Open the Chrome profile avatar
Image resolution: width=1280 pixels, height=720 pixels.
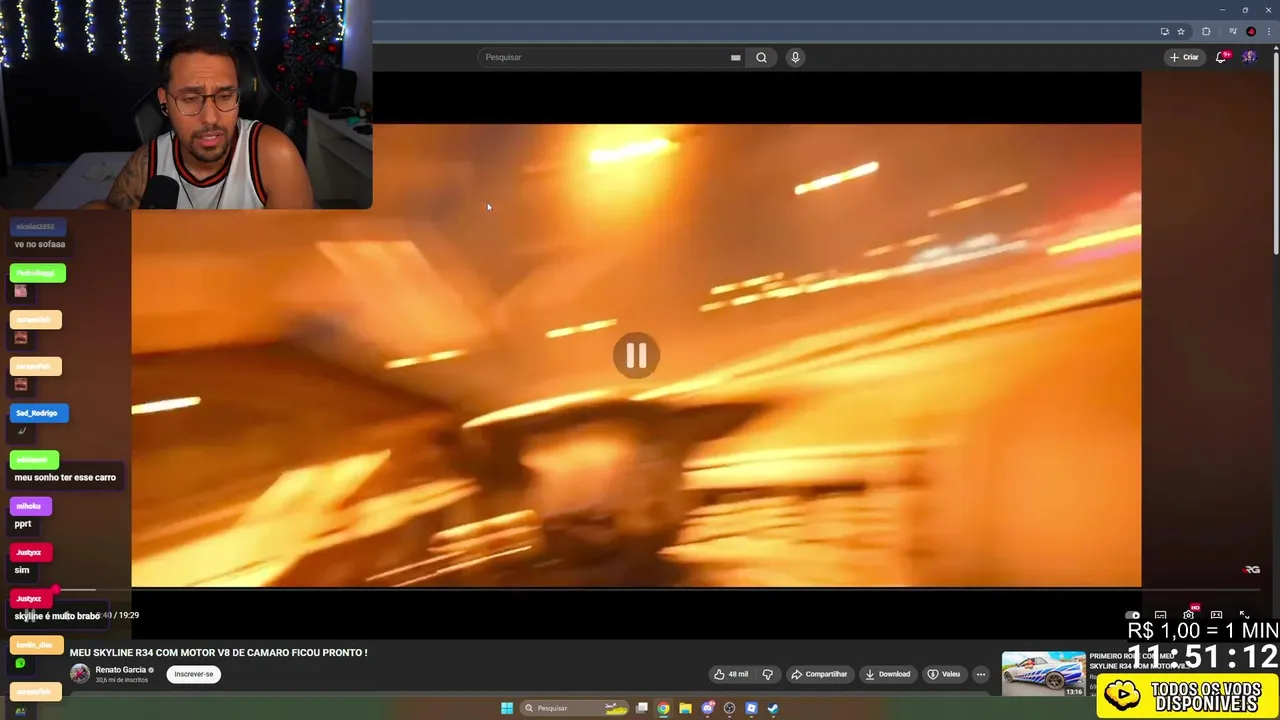click(1251, 31)
